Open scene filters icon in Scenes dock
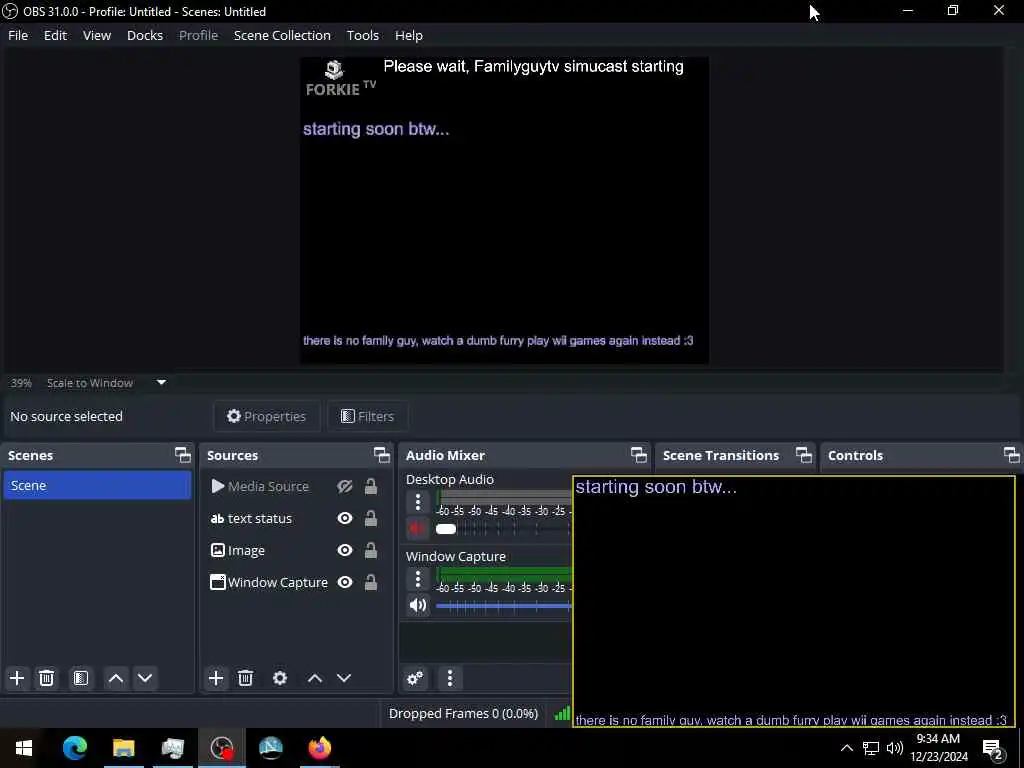 (x=81, y=678)
